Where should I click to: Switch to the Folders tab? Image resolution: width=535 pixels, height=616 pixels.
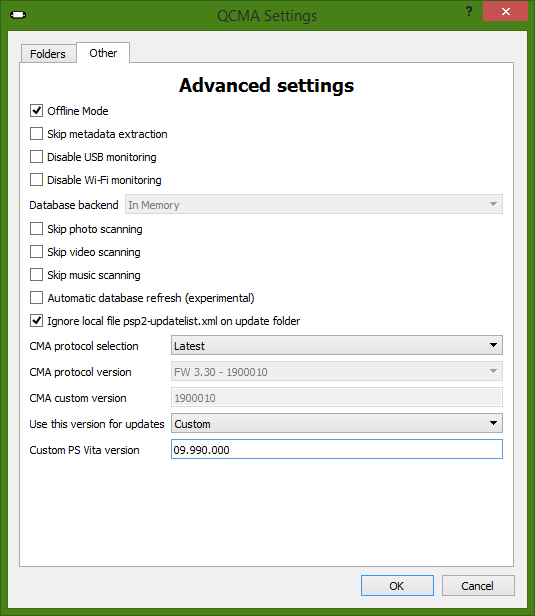pos(48,53)
